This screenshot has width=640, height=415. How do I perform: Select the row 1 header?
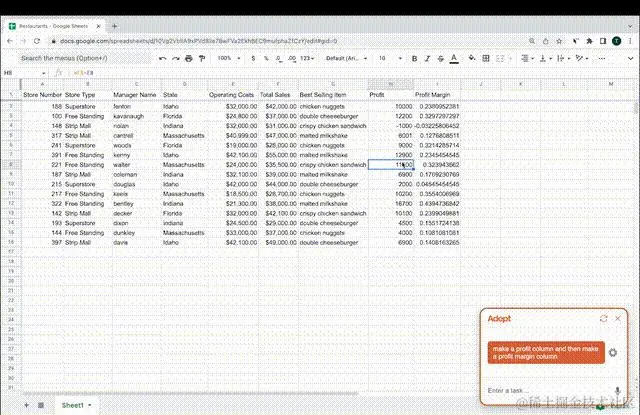11,95
